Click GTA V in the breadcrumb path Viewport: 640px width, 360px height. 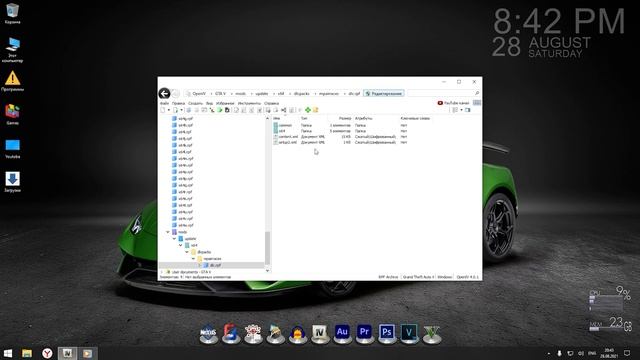[x=220, y=93]
